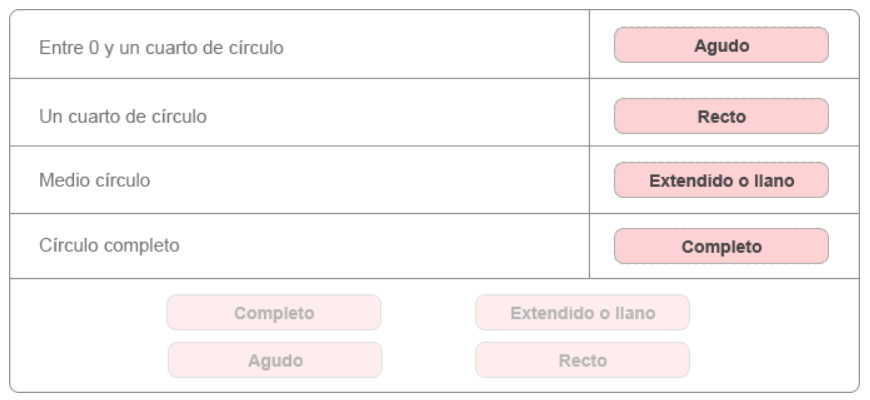Click the placed Agudo answer chip
This screenshot has width=870, height=400.
click(721, 45)
